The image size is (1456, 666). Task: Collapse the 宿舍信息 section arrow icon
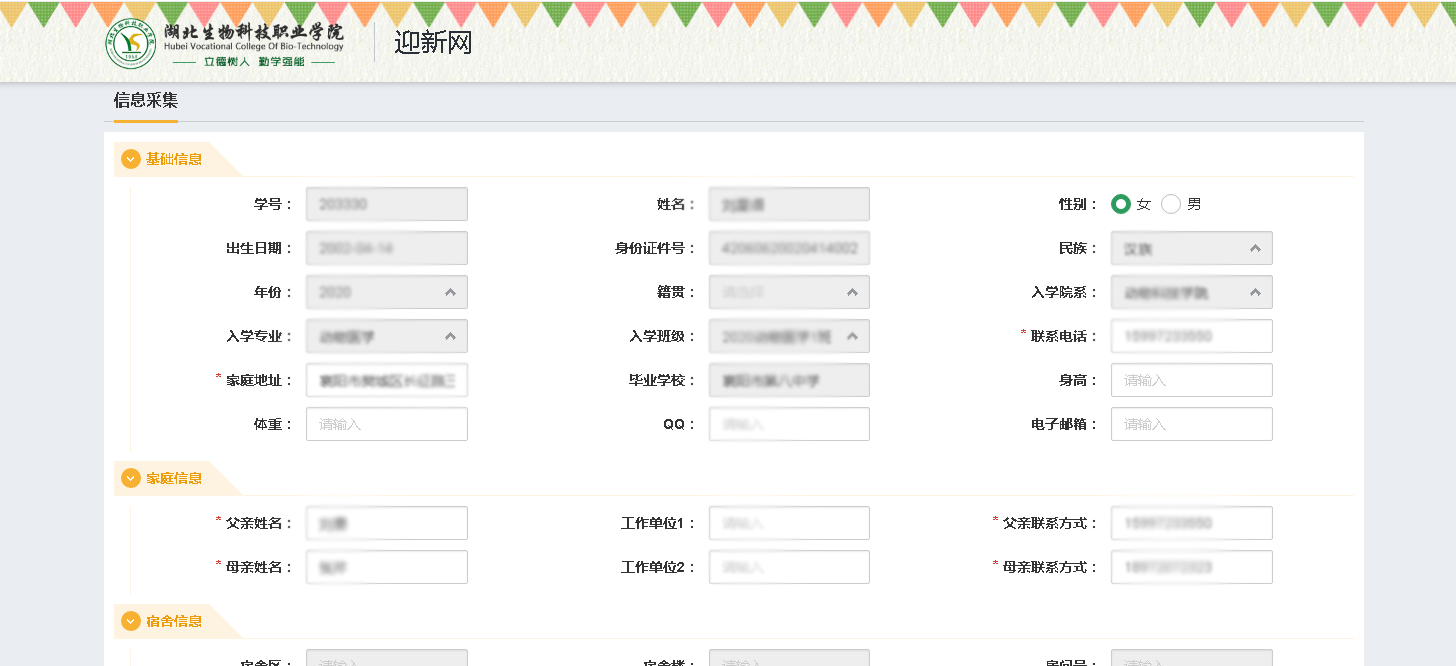(x=131, y=621)
